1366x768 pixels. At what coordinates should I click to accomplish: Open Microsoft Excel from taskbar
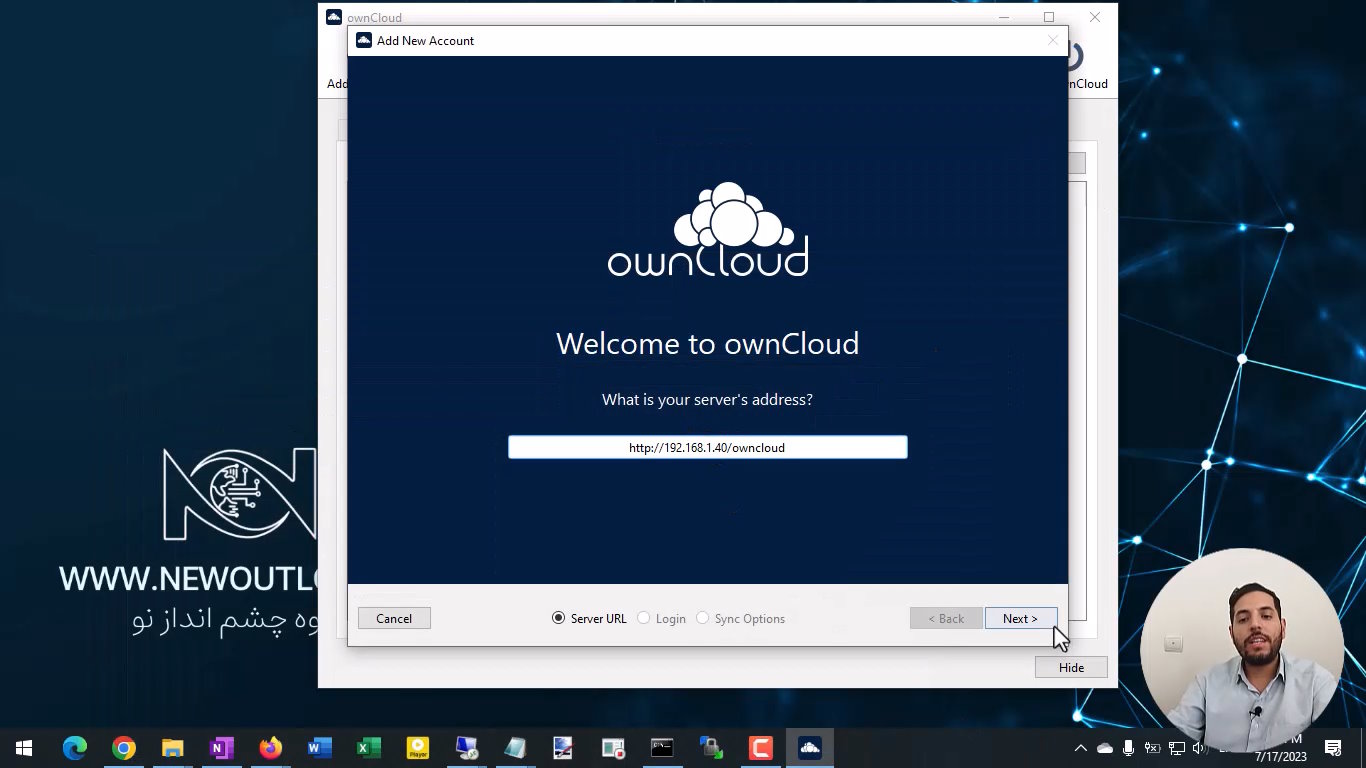pyautogui.click(x=368, y=747)
